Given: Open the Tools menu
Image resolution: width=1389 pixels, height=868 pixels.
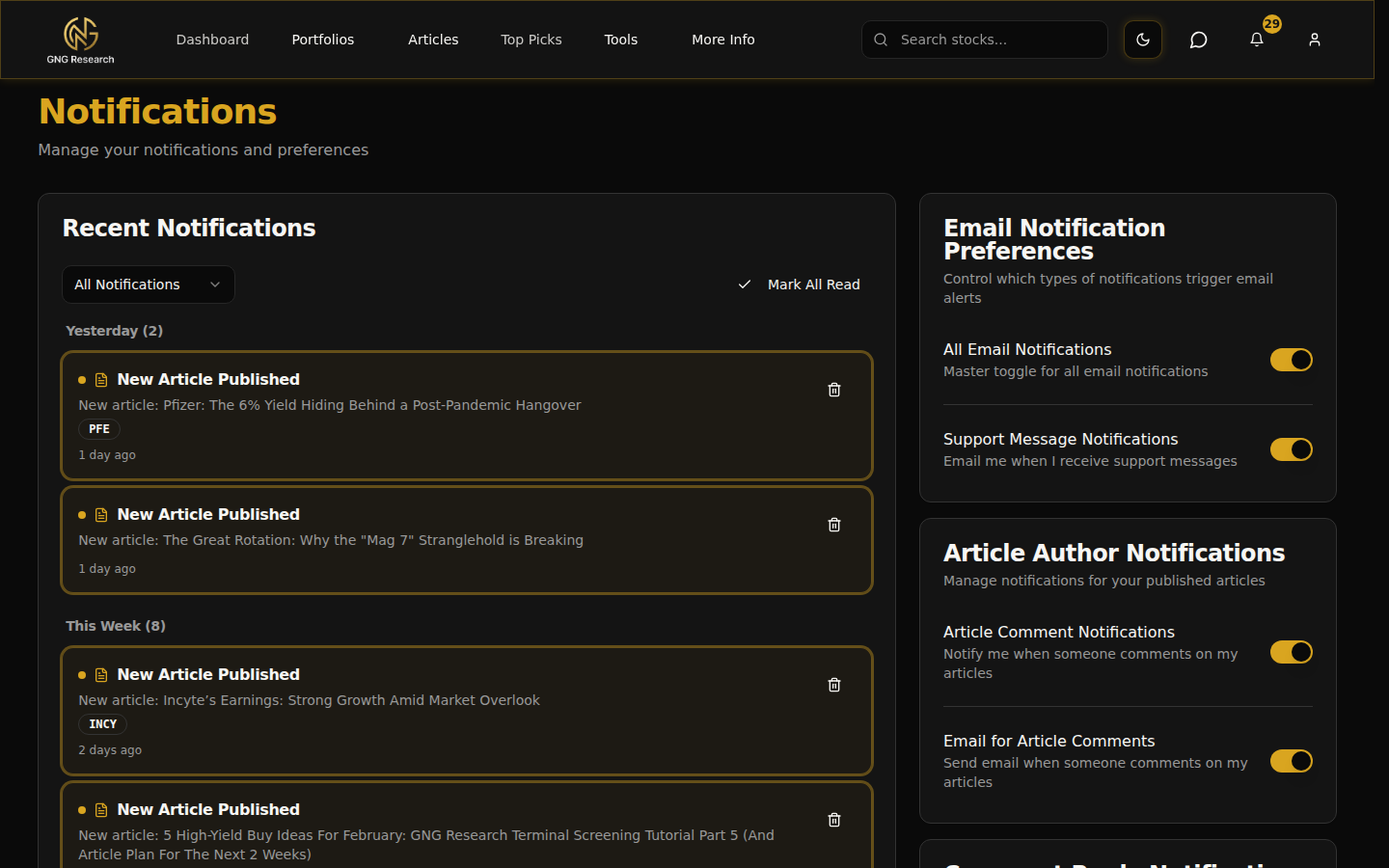Looking at the screenshot, I should pyautogui.click(x=621, y=40).
